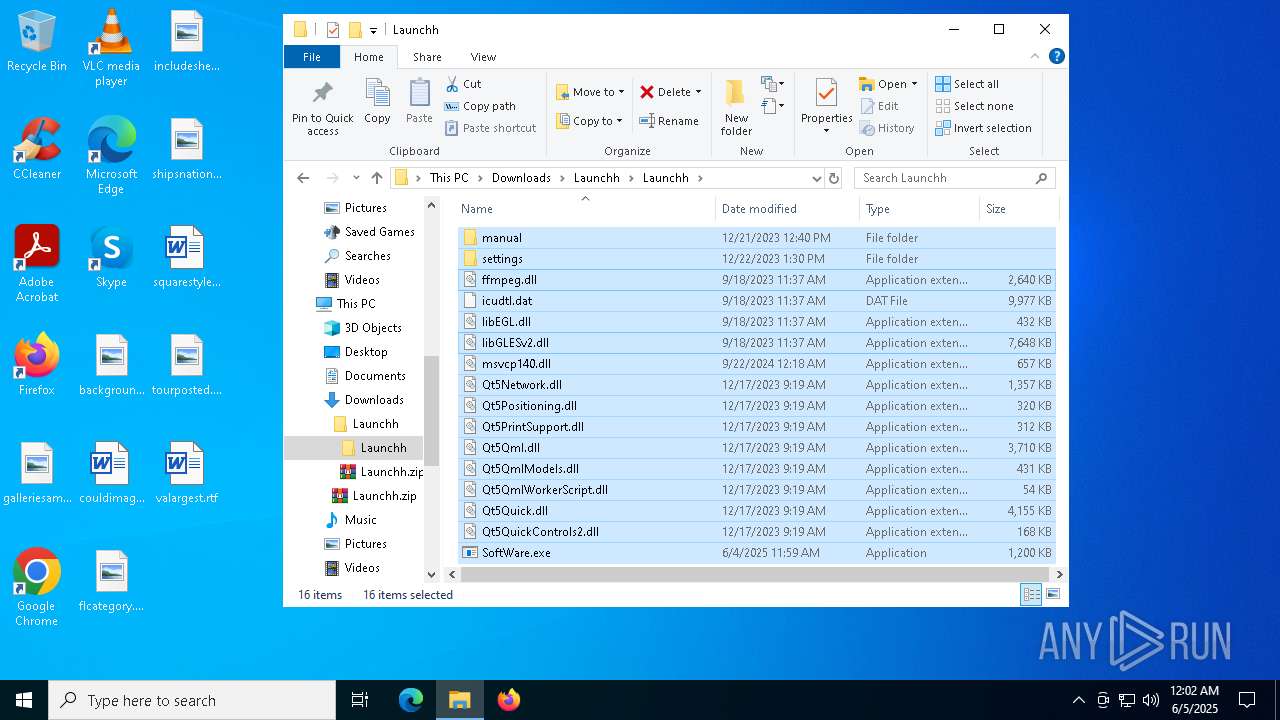1280x720 pixels.
Task: Click Rename in the Organize group
Action: coord(669,121)
